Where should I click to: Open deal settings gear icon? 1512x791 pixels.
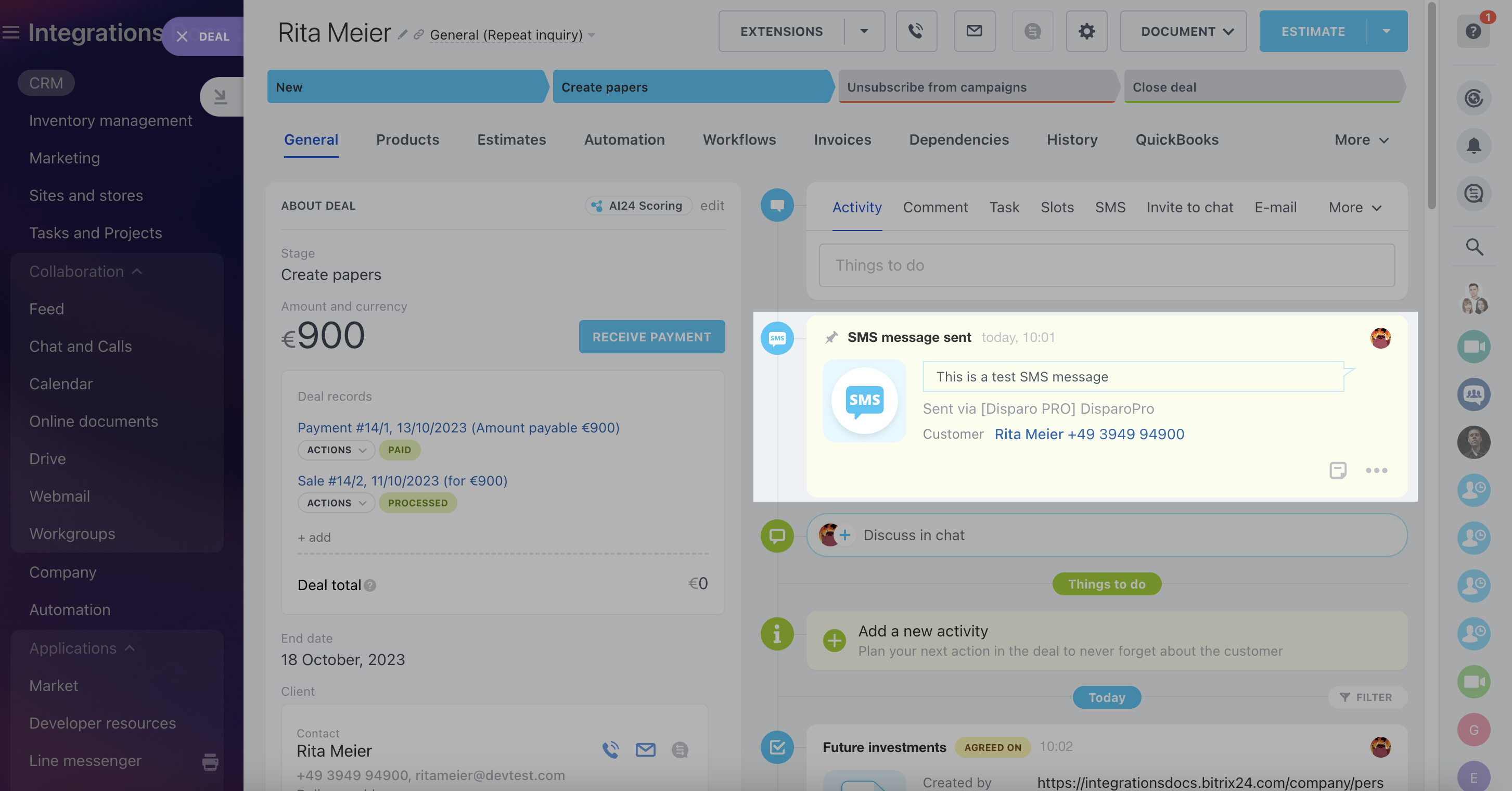tap(1086, 31)
